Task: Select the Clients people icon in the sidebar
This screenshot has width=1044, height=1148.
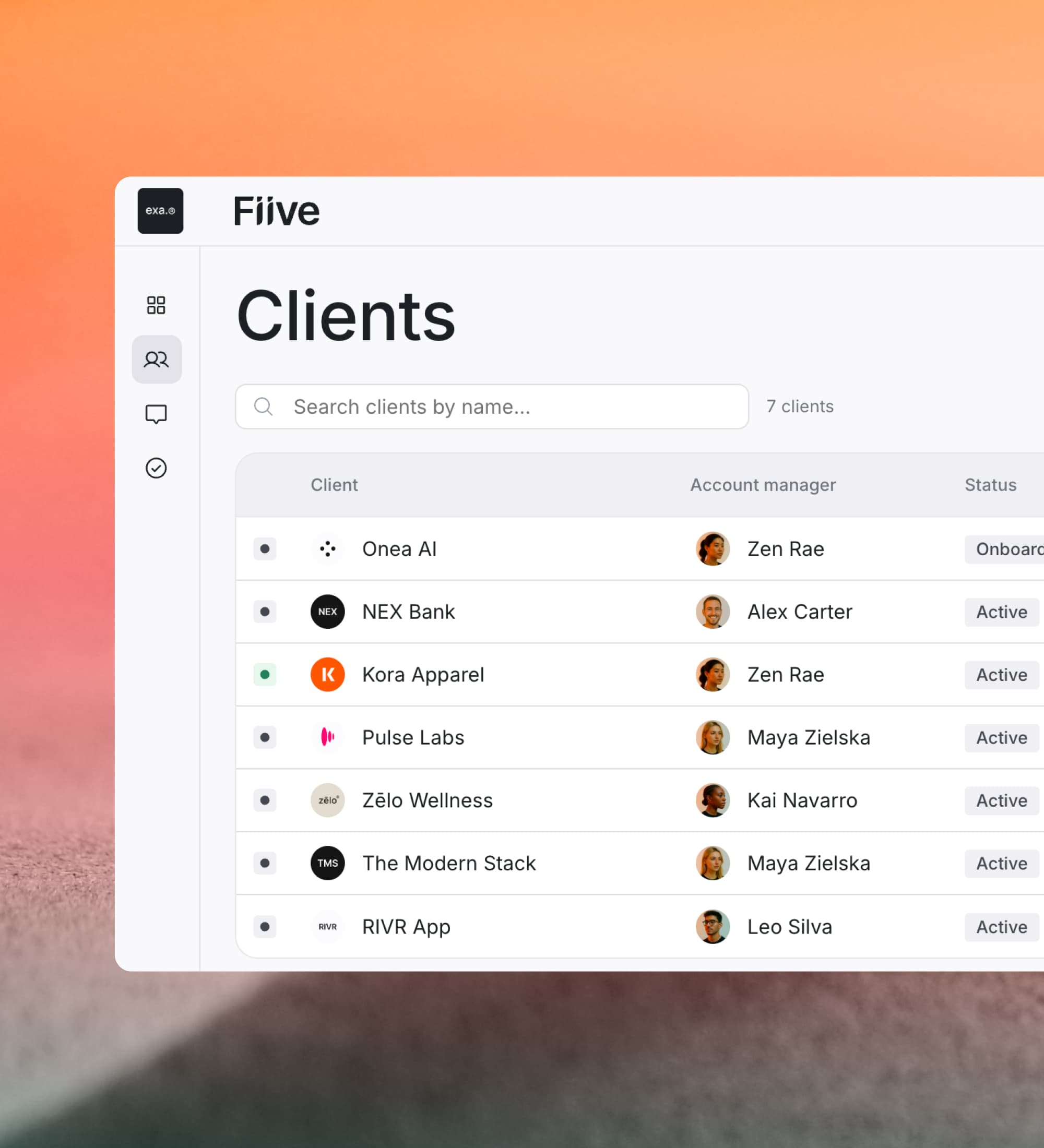Action: tap(156, 359)
